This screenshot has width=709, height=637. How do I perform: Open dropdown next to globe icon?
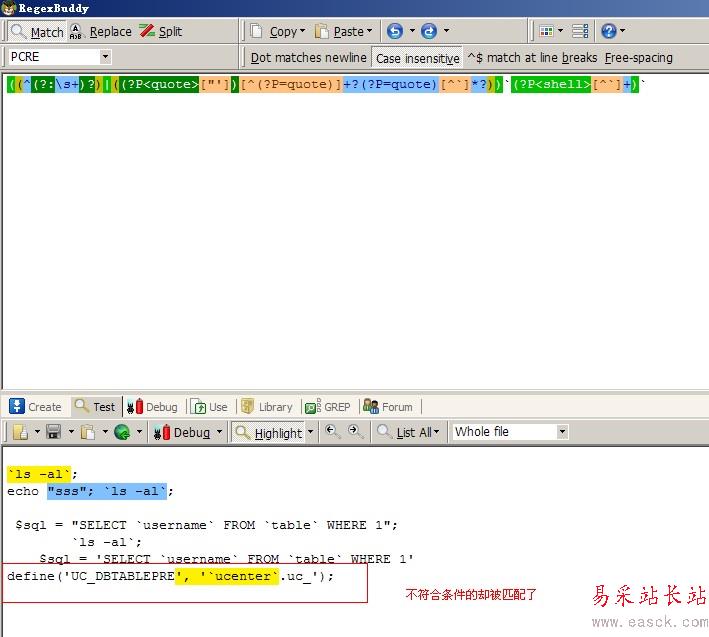click(x=139, y=432)
